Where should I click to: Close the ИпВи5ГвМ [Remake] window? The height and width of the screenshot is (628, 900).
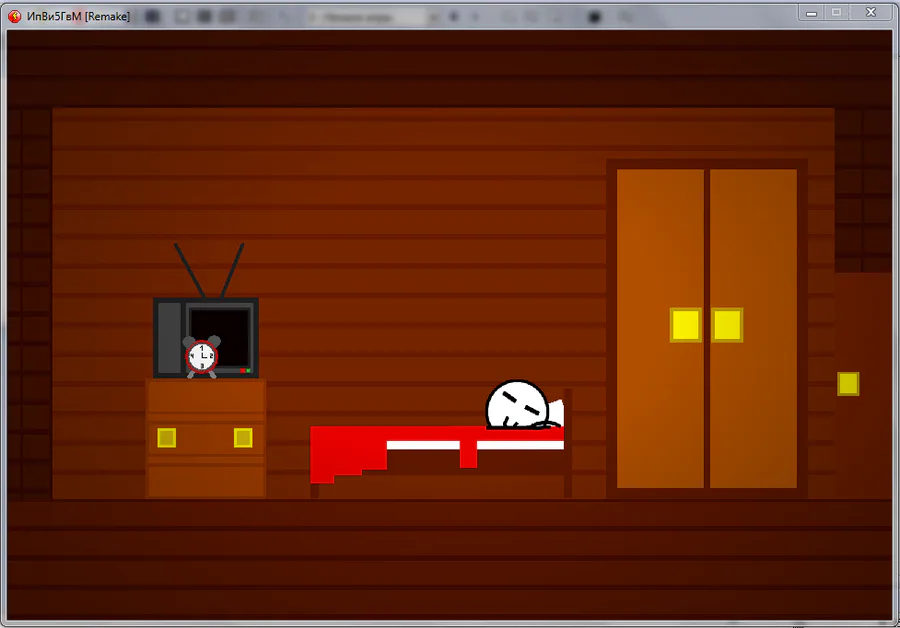tap(871, 13)
